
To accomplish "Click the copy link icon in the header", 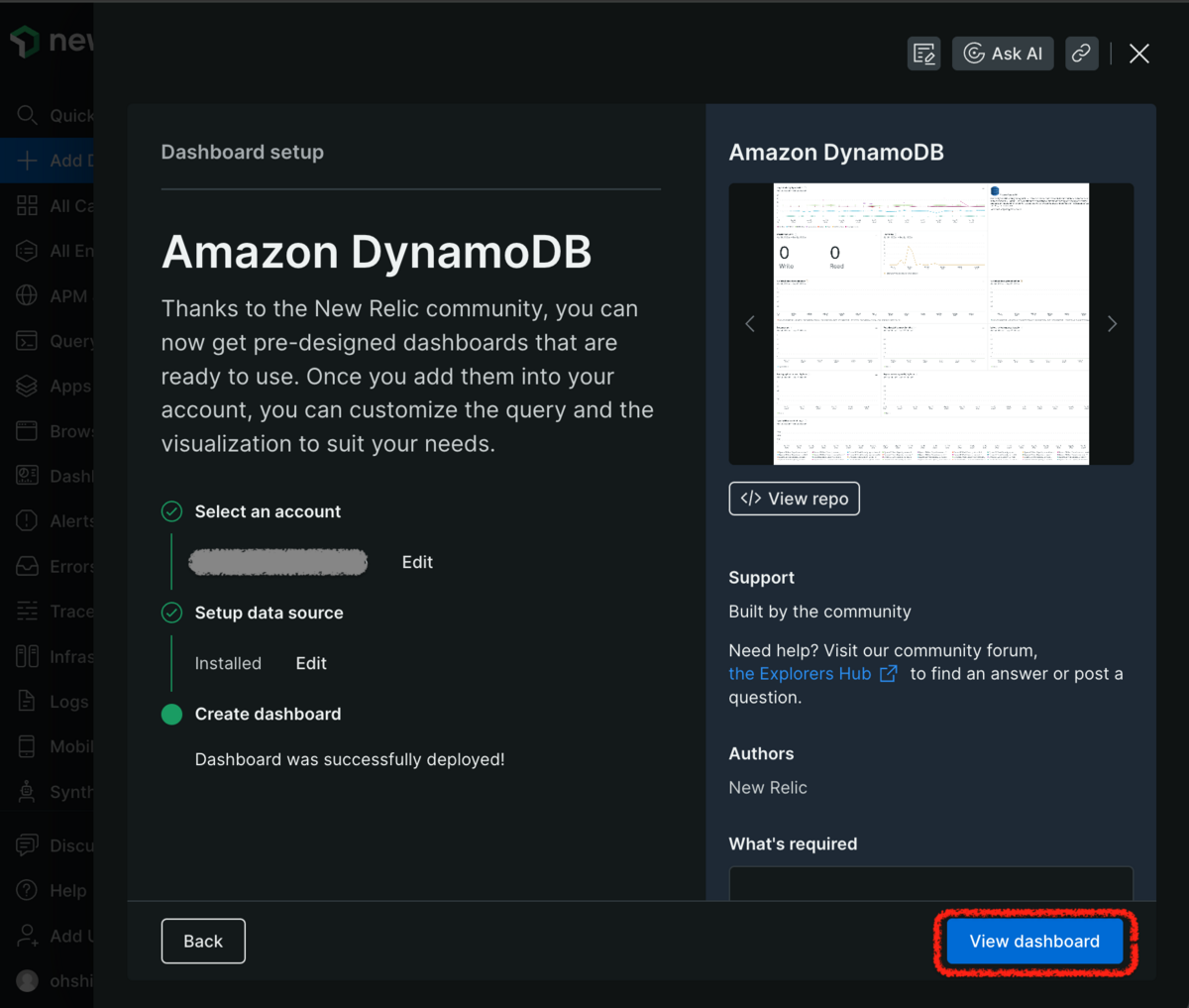I will [x=1082, y=54].
